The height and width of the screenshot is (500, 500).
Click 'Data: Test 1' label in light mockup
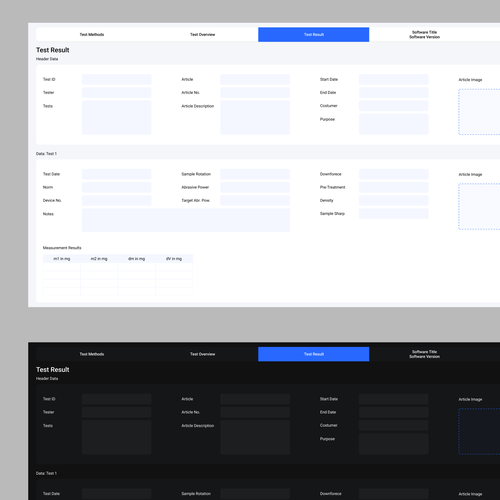click(x=46, y=154)
